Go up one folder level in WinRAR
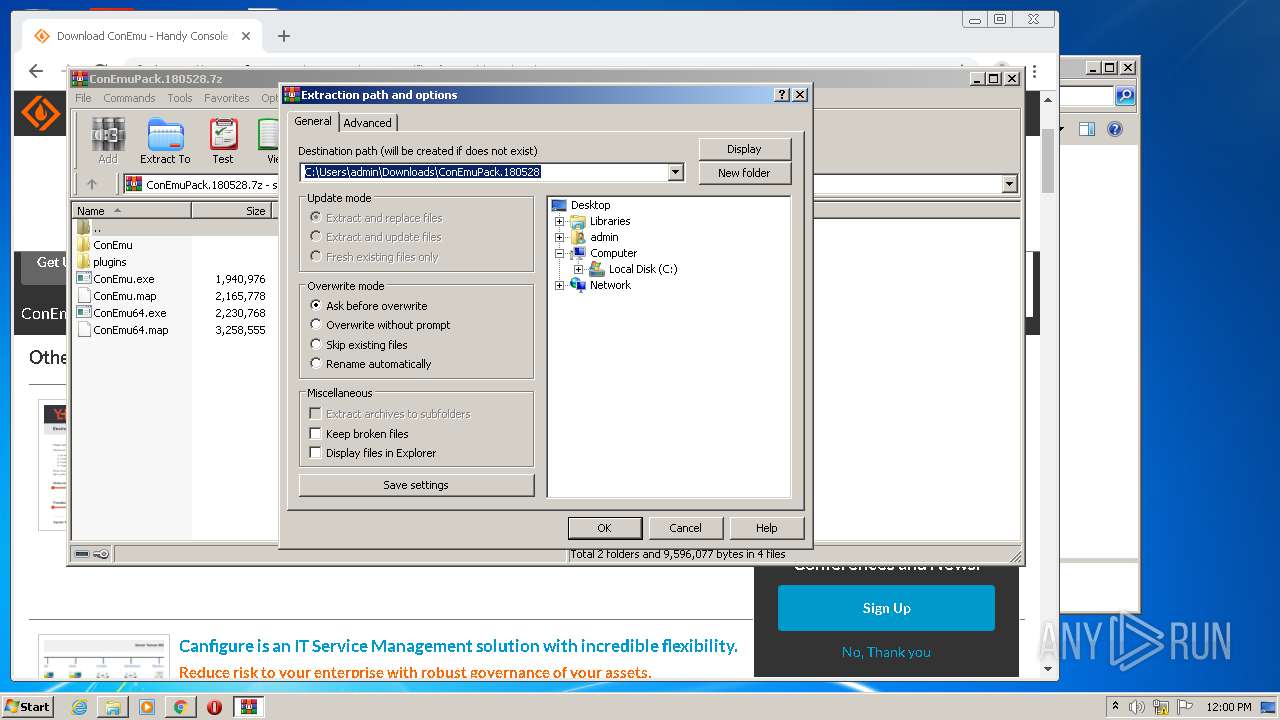The width and height of the screenshot is (1280, 720). (92, 184)
